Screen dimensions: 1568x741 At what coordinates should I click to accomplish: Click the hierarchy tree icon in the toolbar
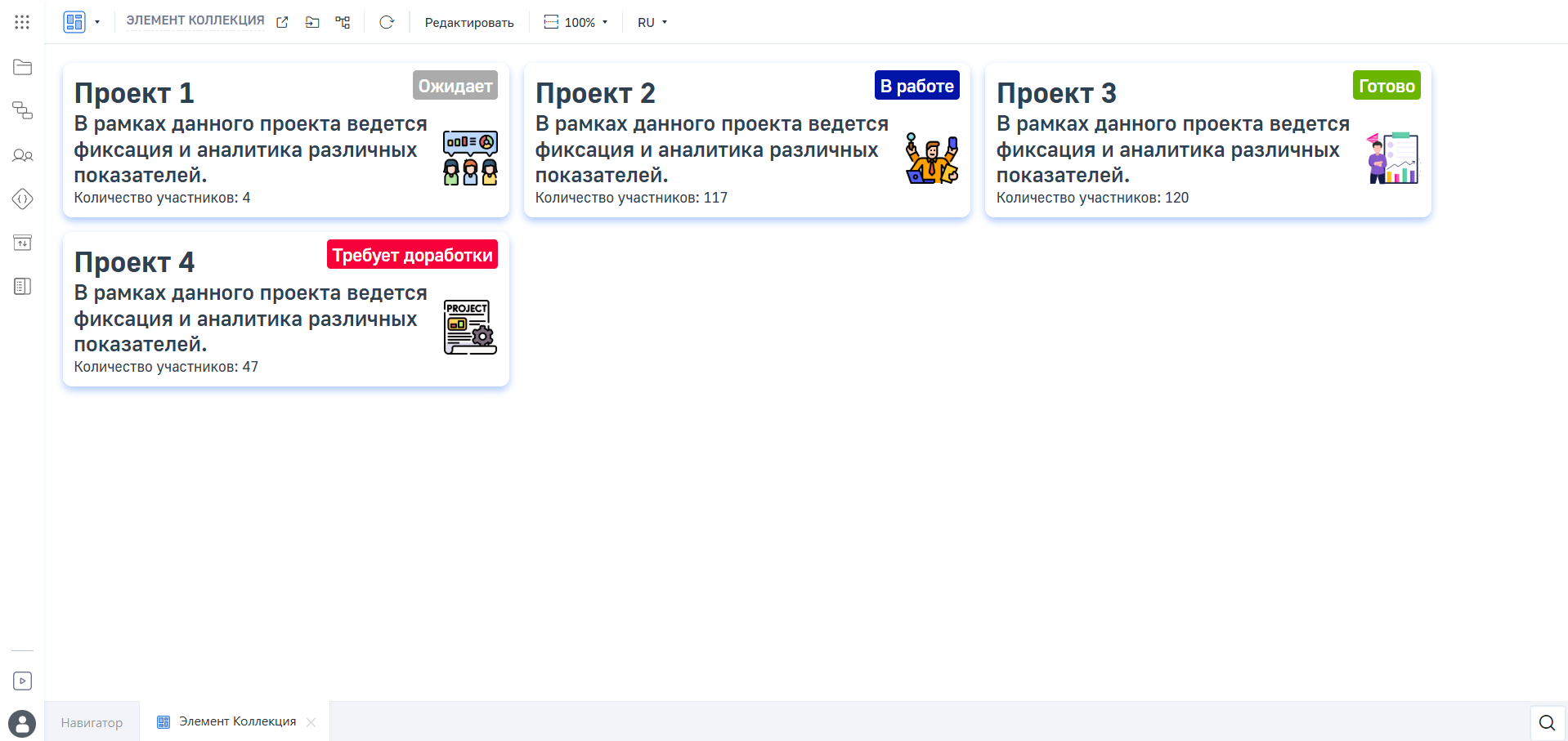pyautogui.click(x=343, y=23)
